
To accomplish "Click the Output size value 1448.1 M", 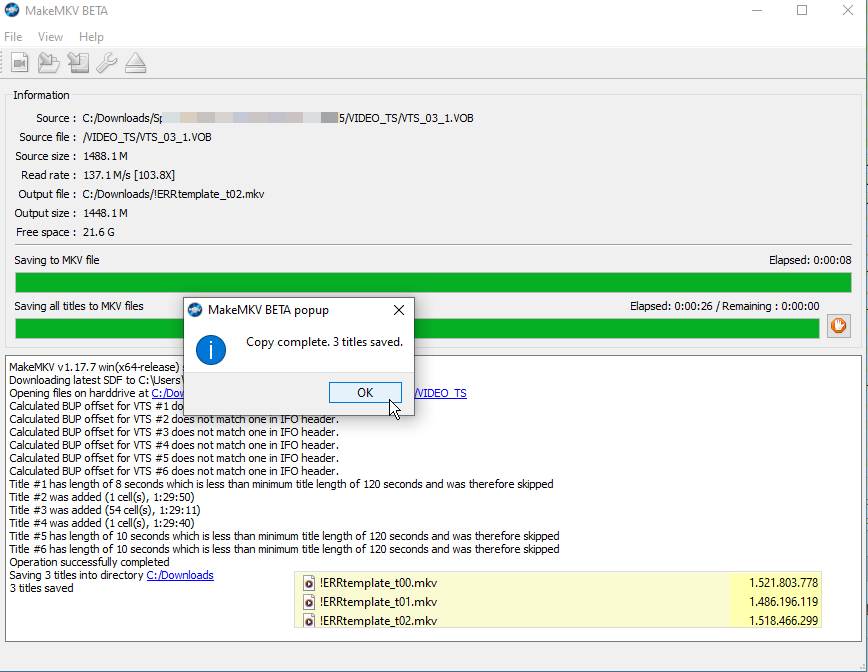I will (x=105, y=213).
